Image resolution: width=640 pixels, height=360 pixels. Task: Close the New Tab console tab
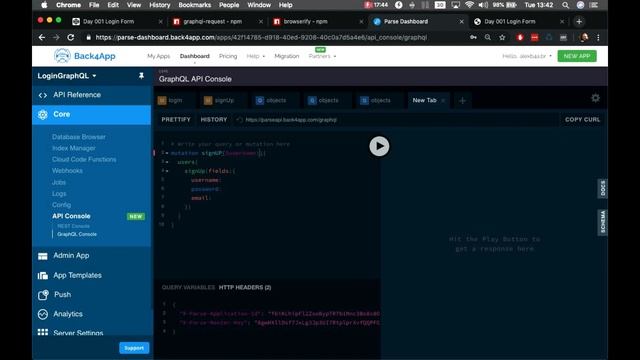[x=443, y=100]
